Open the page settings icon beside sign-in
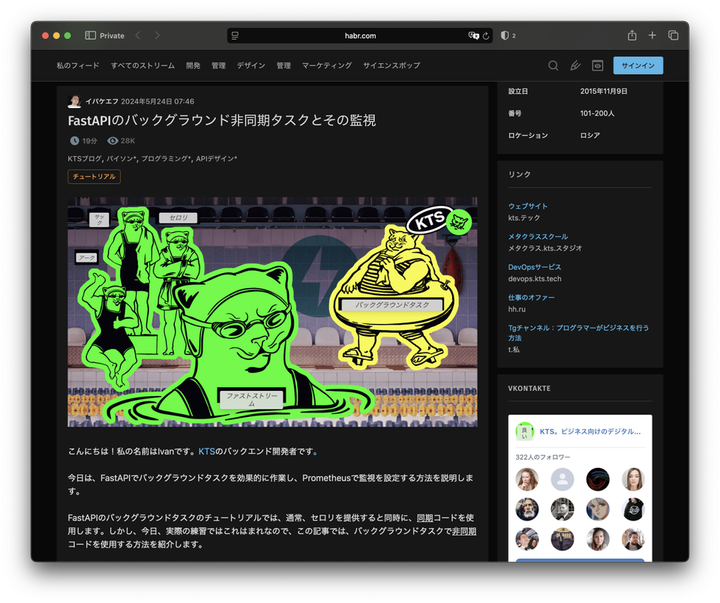 (597, 66)
